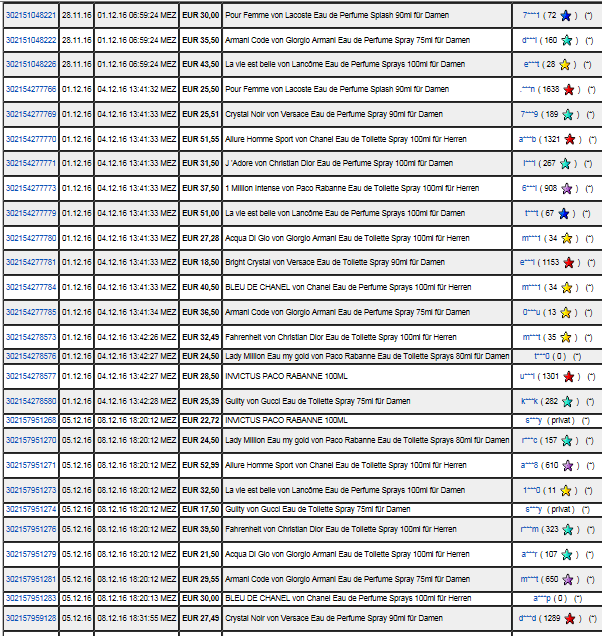
Task: Select the 1 Million Intense von Paco Rabanne title
Action: coord(352,188)
